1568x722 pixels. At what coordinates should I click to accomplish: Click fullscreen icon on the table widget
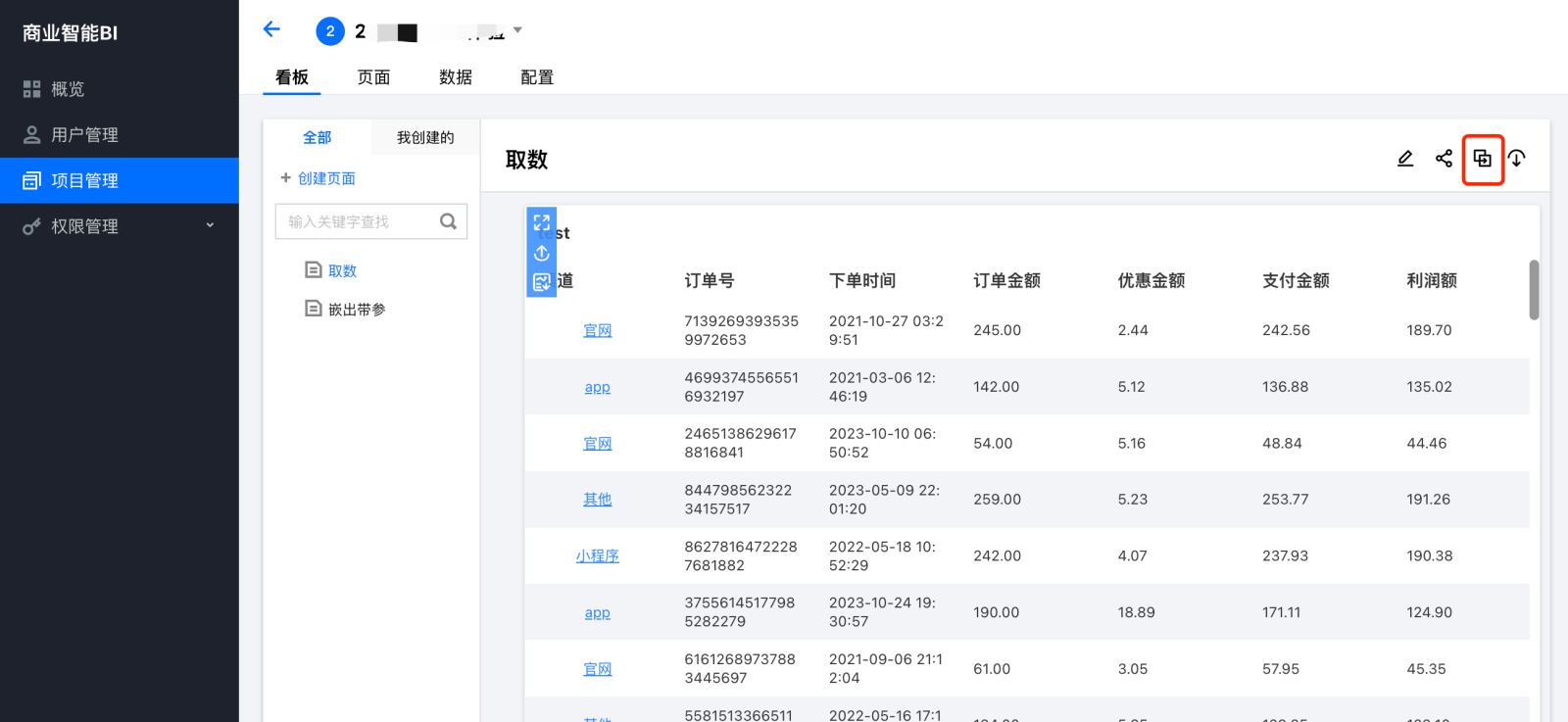[541, 223]
